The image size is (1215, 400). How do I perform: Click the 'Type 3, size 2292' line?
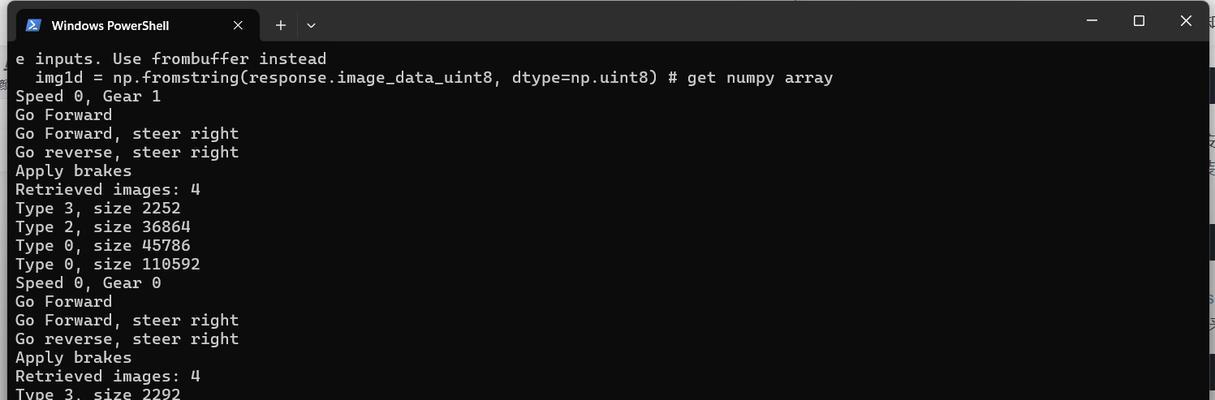pyautogui.click(x=98, y=393)
